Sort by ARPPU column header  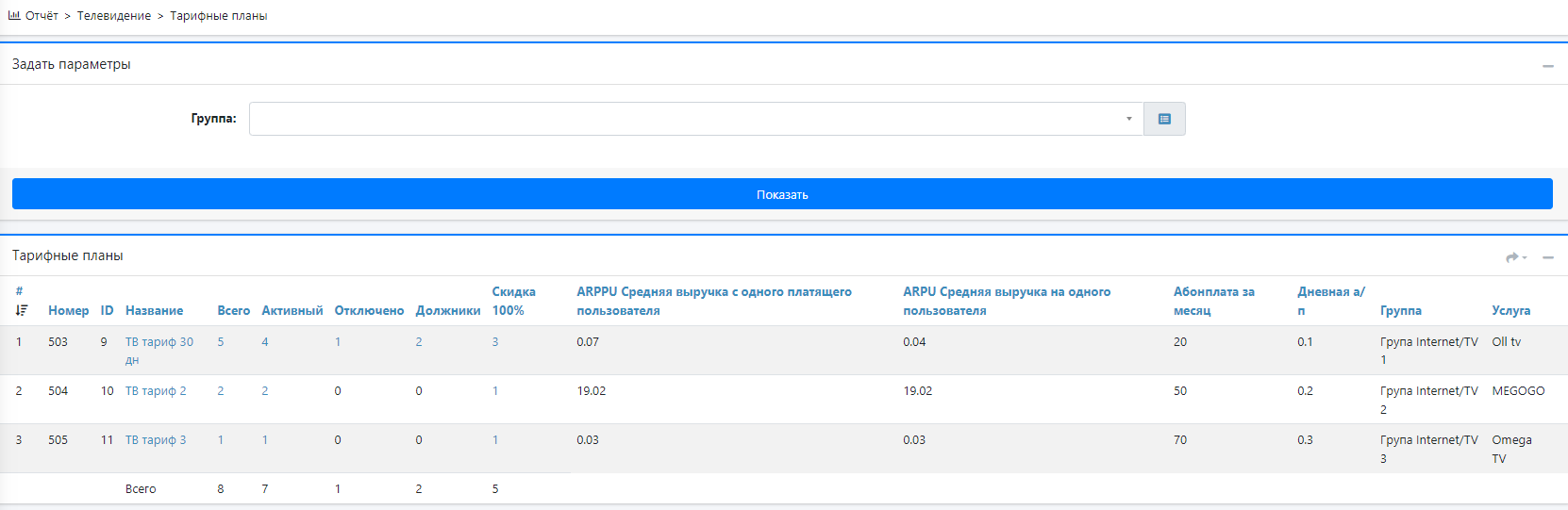713,301
